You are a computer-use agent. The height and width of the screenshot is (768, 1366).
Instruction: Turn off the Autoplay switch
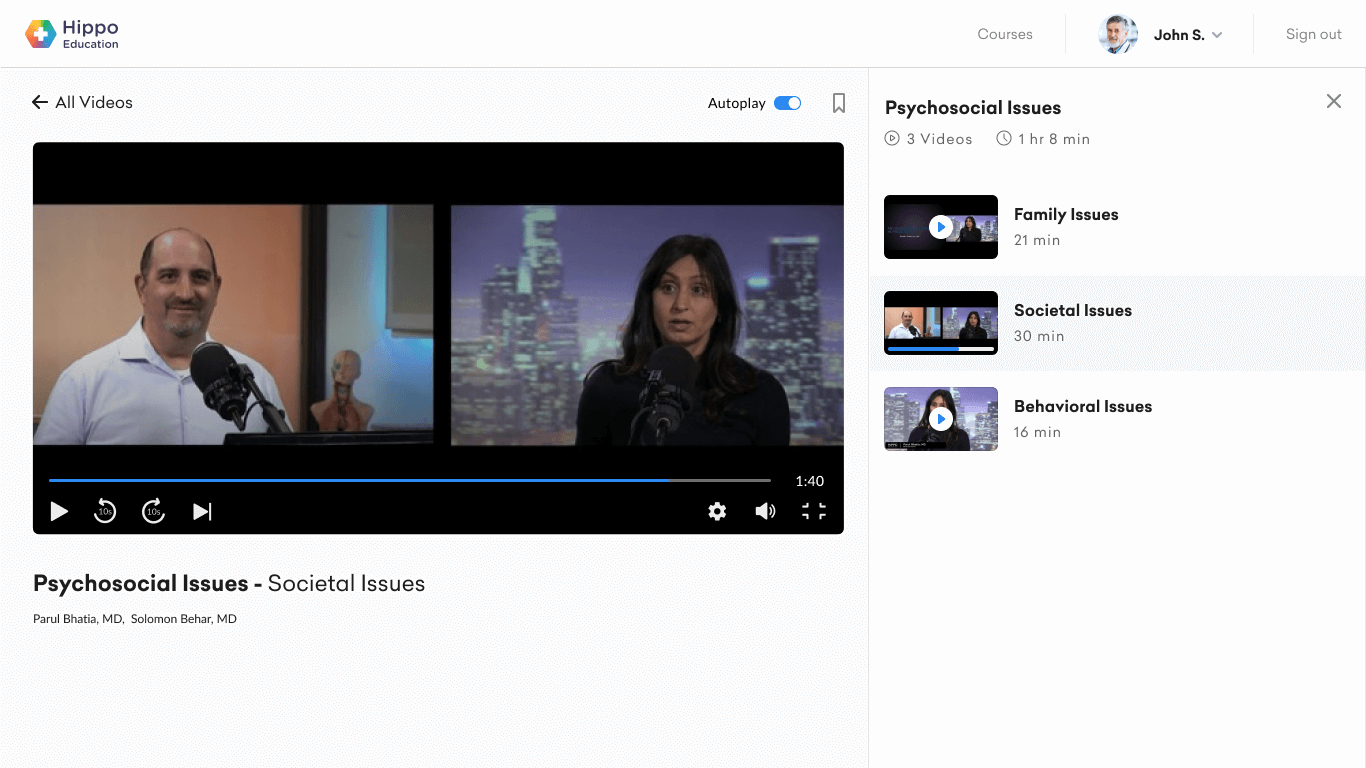788,103
